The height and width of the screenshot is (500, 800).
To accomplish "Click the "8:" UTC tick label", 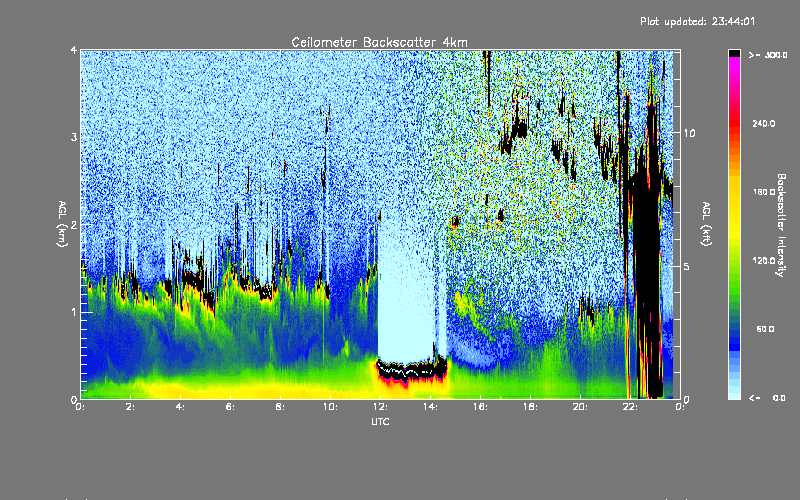I will (280, 407).
